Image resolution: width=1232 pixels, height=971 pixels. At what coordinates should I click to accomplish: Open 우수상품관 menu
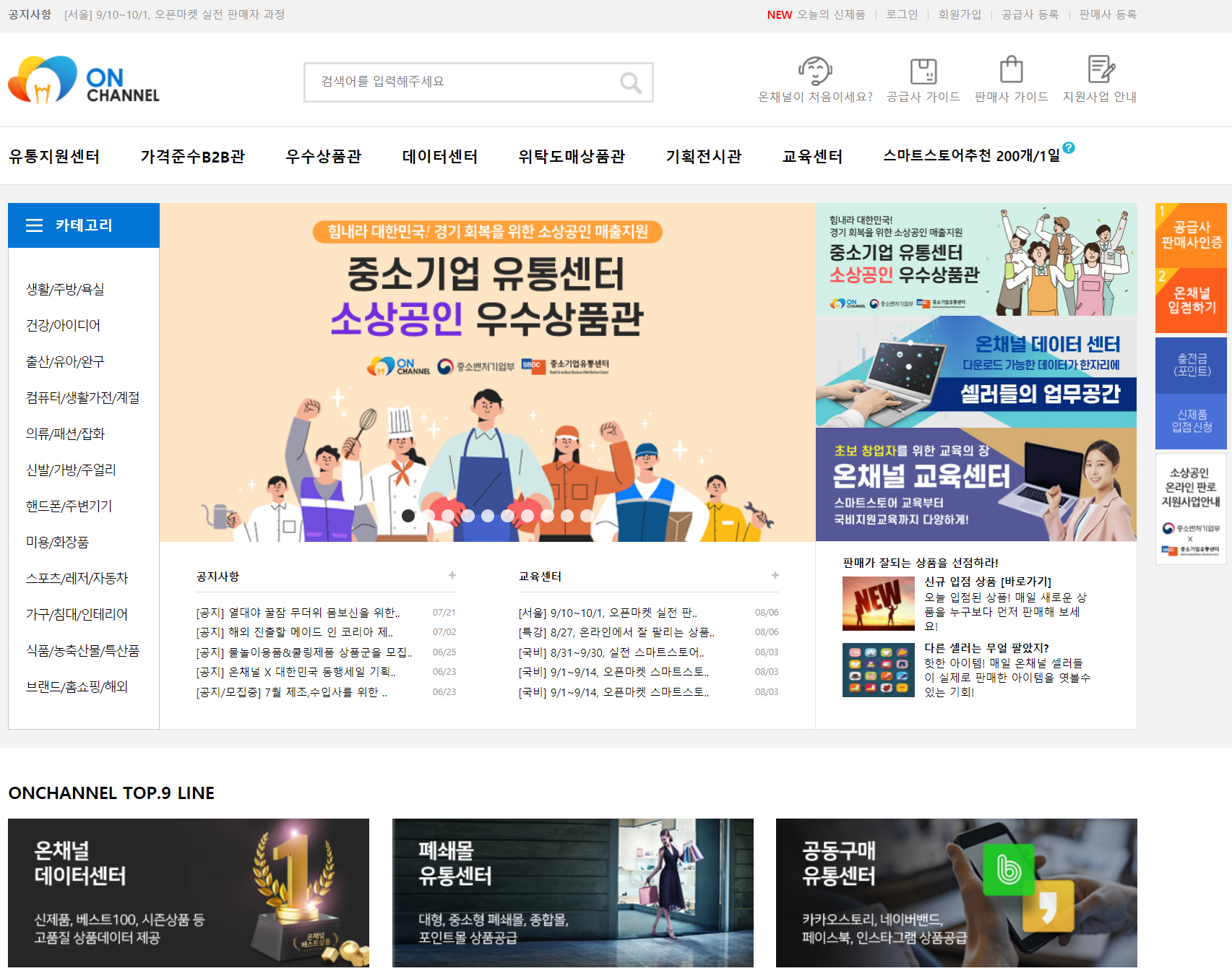pos(323,156)
